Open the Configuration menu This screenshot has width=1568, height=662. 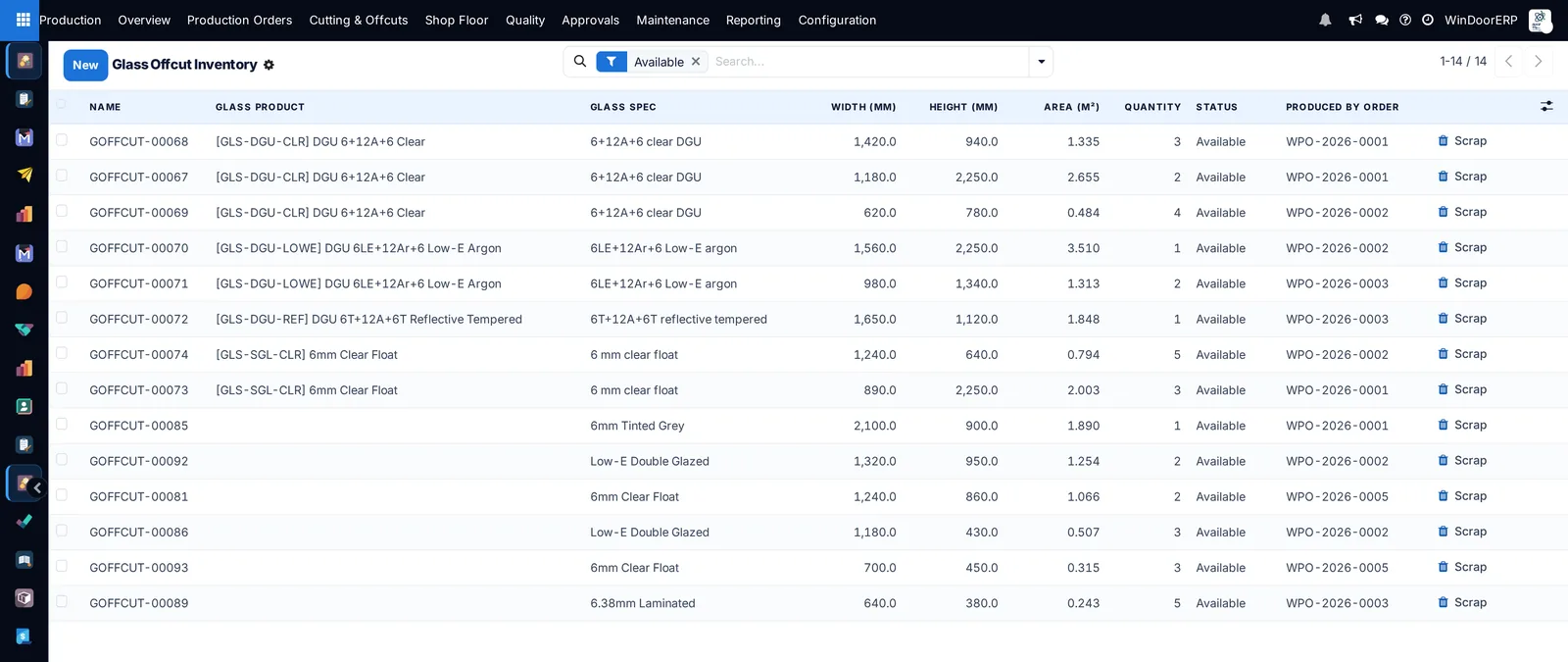(x=837, y=20)
